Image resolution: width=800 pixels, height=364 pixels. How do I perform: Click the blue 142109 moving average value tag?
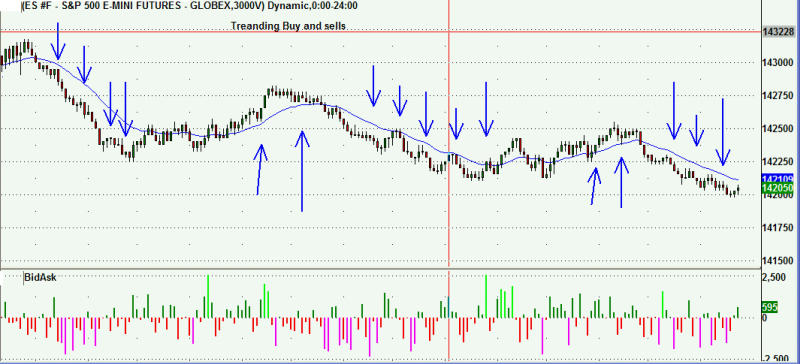[778, 179]
